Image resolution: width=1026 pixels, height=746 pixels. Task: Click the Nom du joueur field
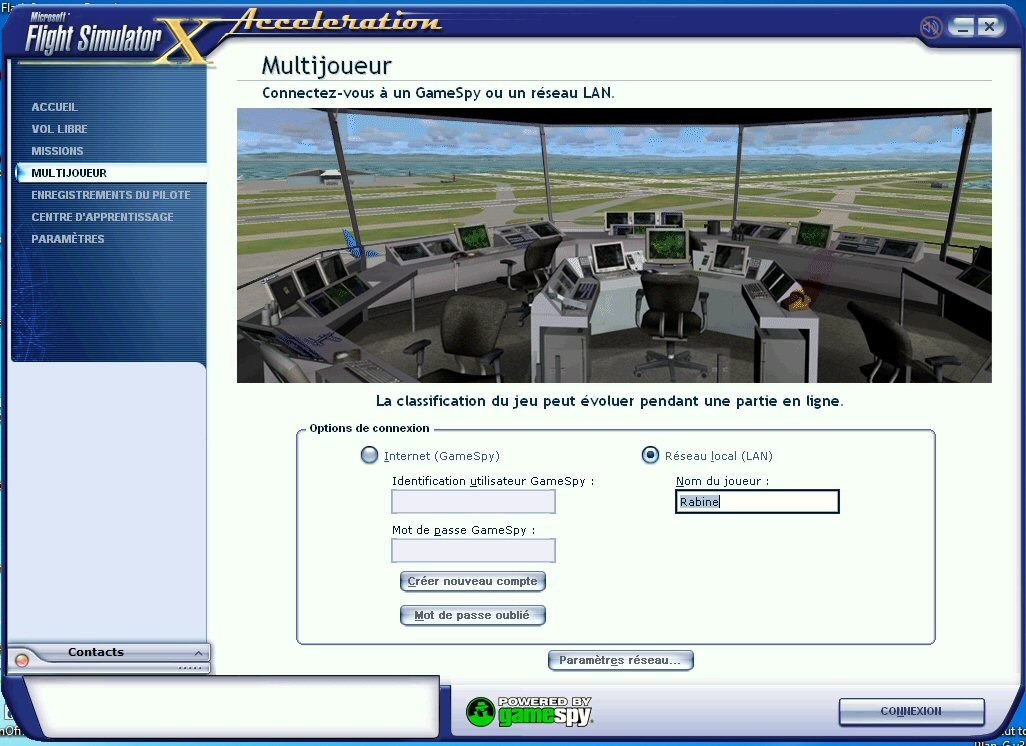point(757,502)
